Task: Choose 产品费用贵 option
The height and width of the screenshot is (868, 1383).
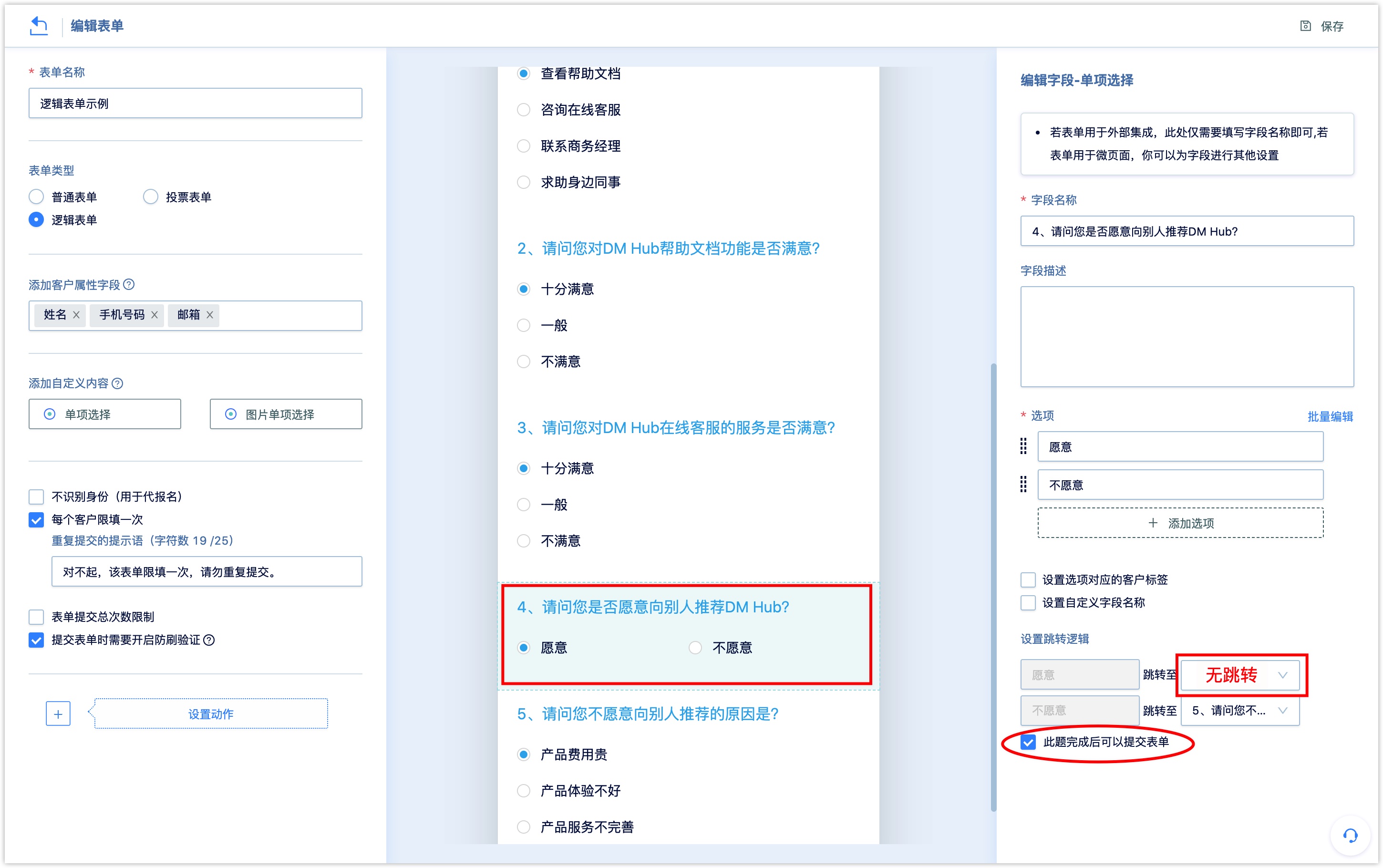Action: click(x=523, y=754)
